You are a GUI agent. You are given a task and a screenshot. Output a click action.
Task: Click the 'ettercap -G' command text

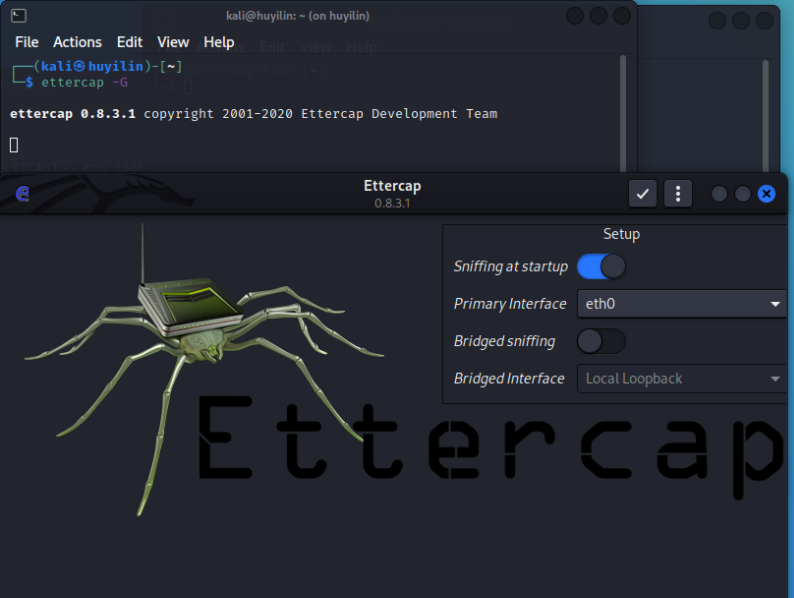[85, 82]
